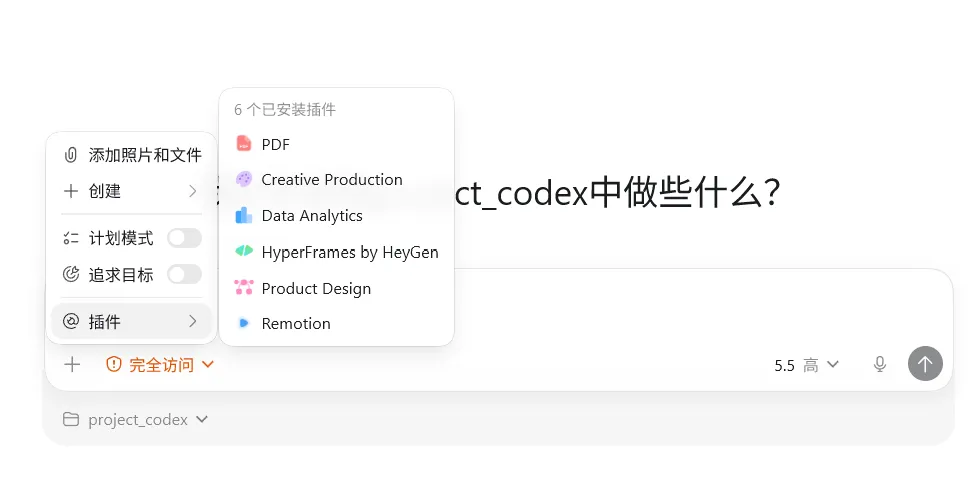Open the 插件 menu item
Image resolution: width=968 pixels, height=498 pixels.
131,321
